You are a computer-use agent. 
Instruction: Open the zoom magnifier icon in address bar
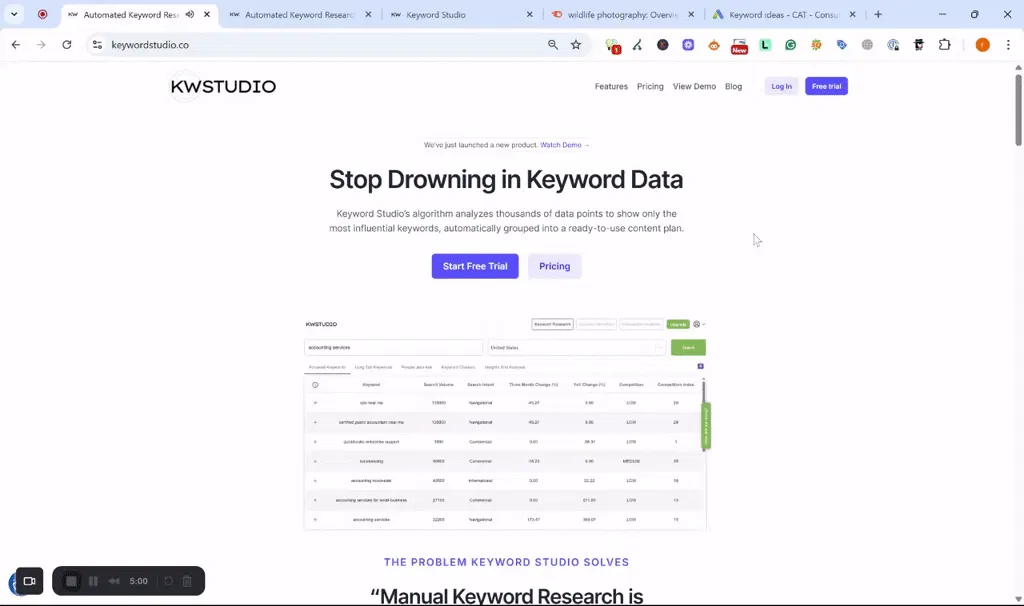coord(552,44)
